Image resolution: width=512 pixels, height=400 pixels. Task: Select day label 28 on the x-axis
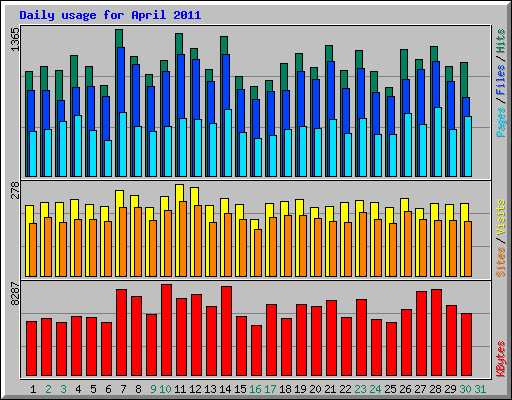point(435,389)
